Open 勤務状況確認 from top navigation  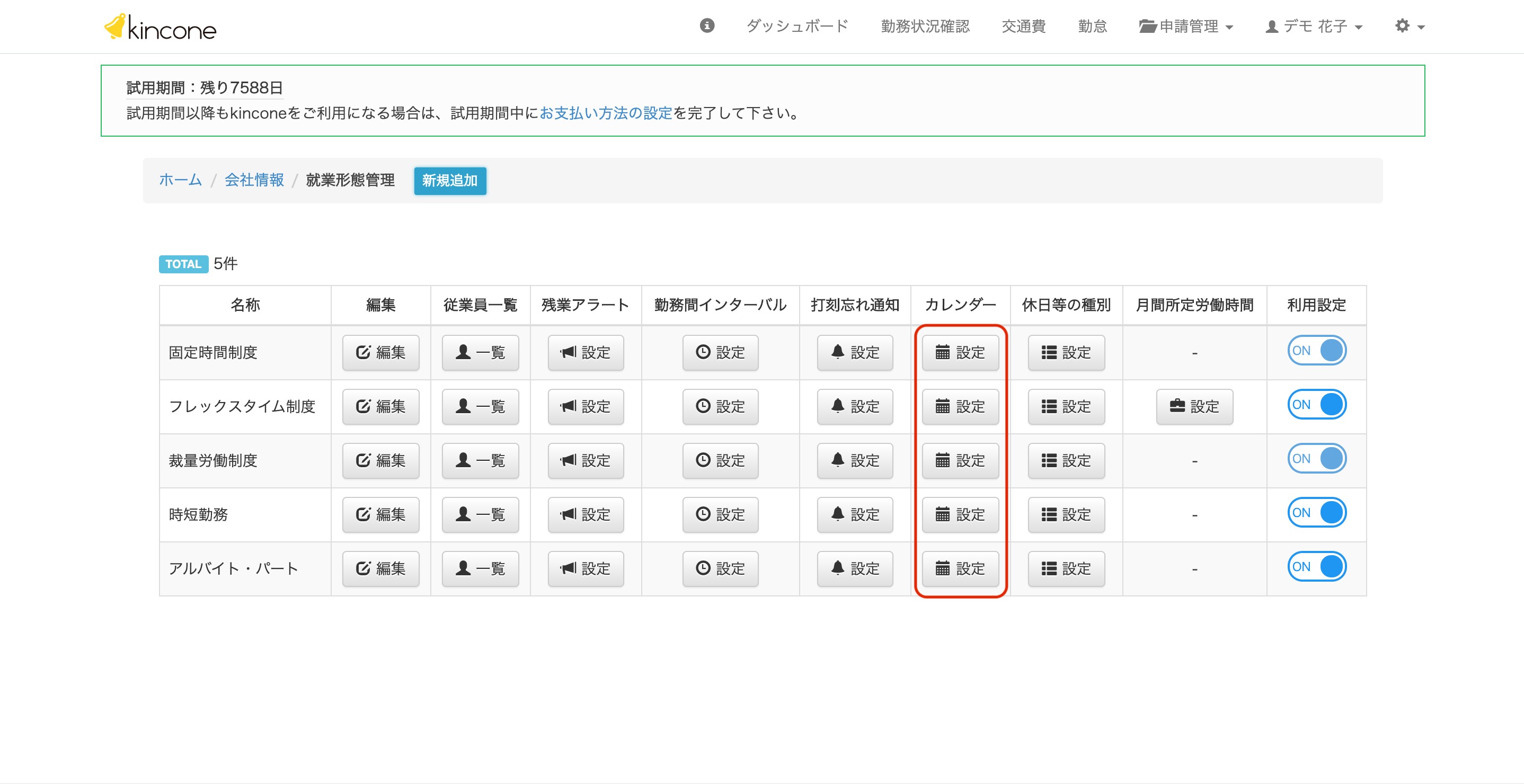925,26
